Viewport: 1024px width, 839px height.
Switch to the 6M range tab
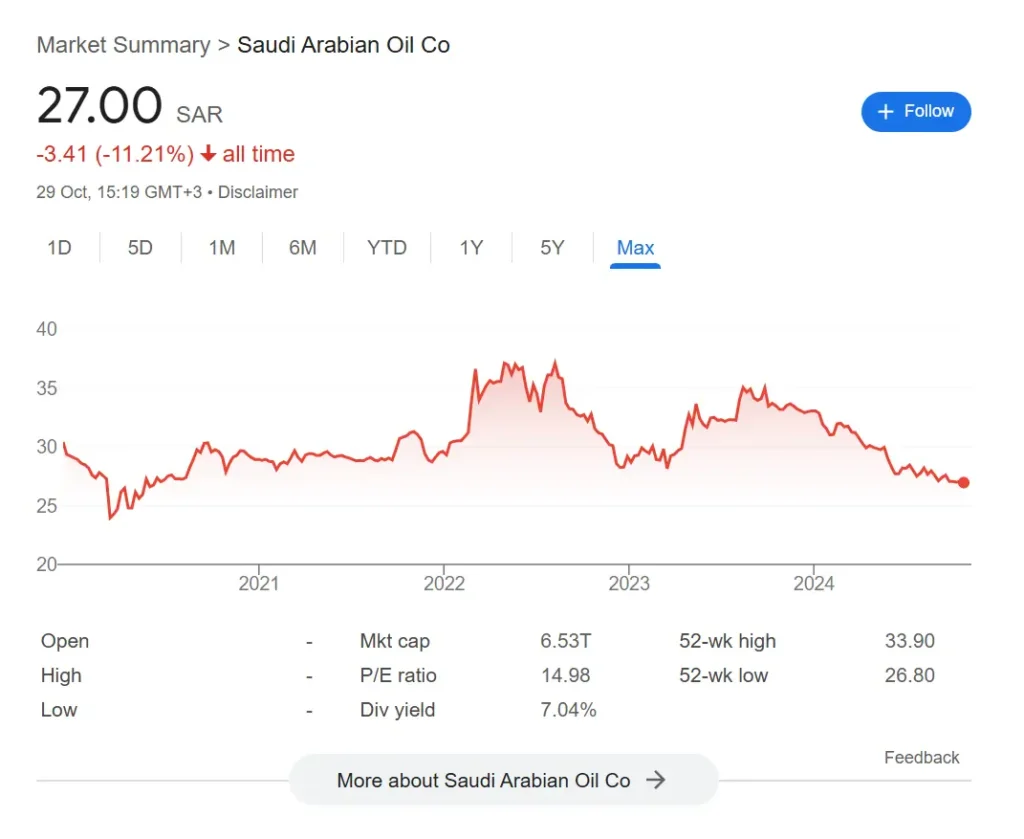[302, 248]
